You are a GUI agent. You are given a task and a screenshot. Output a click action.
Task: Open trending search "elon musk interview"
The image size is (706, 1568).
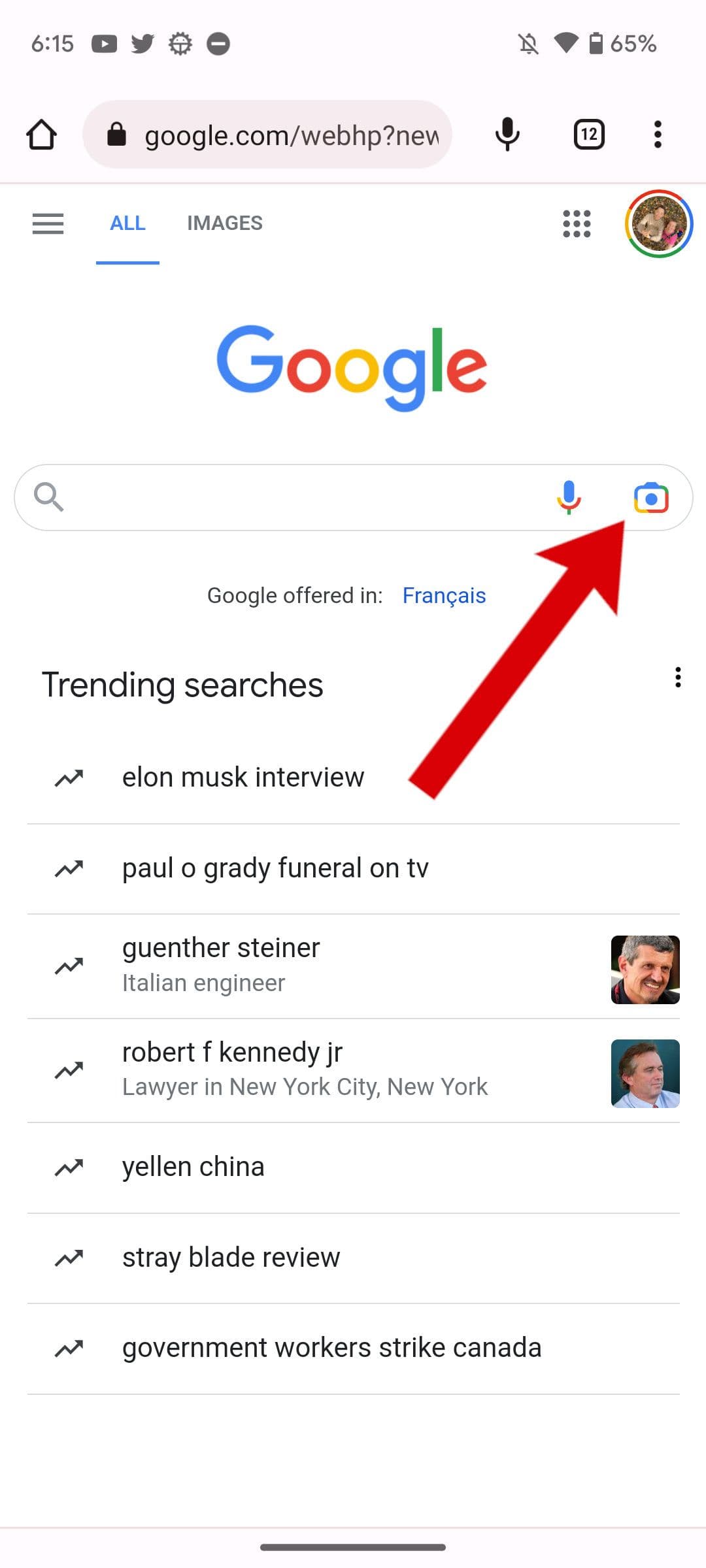click(243, 777)
